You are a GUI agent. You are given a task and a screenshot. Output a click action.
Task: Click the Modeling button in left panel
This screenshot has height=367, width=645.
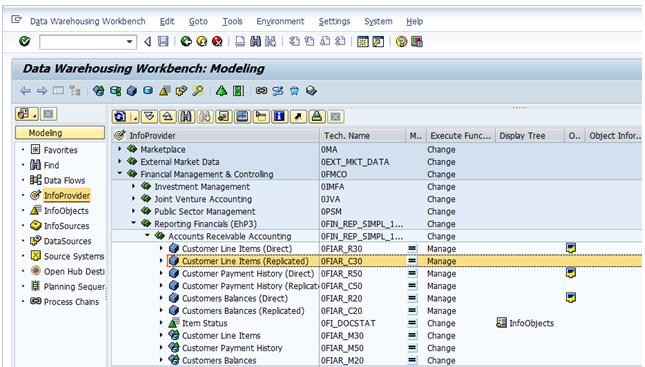click(x=60, y=133)
